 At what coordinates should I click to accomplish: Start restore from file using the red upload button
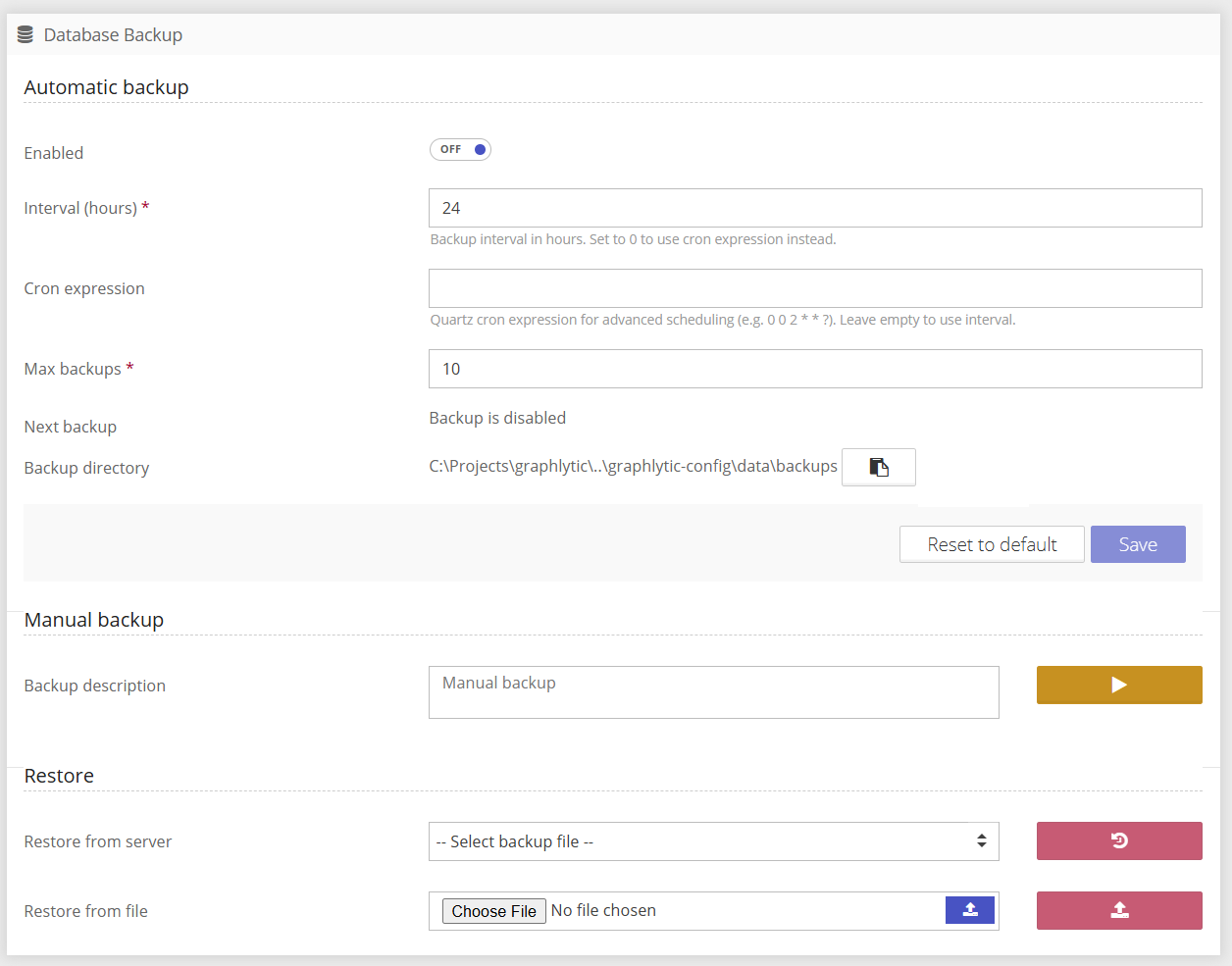[x=1119, y=910]
